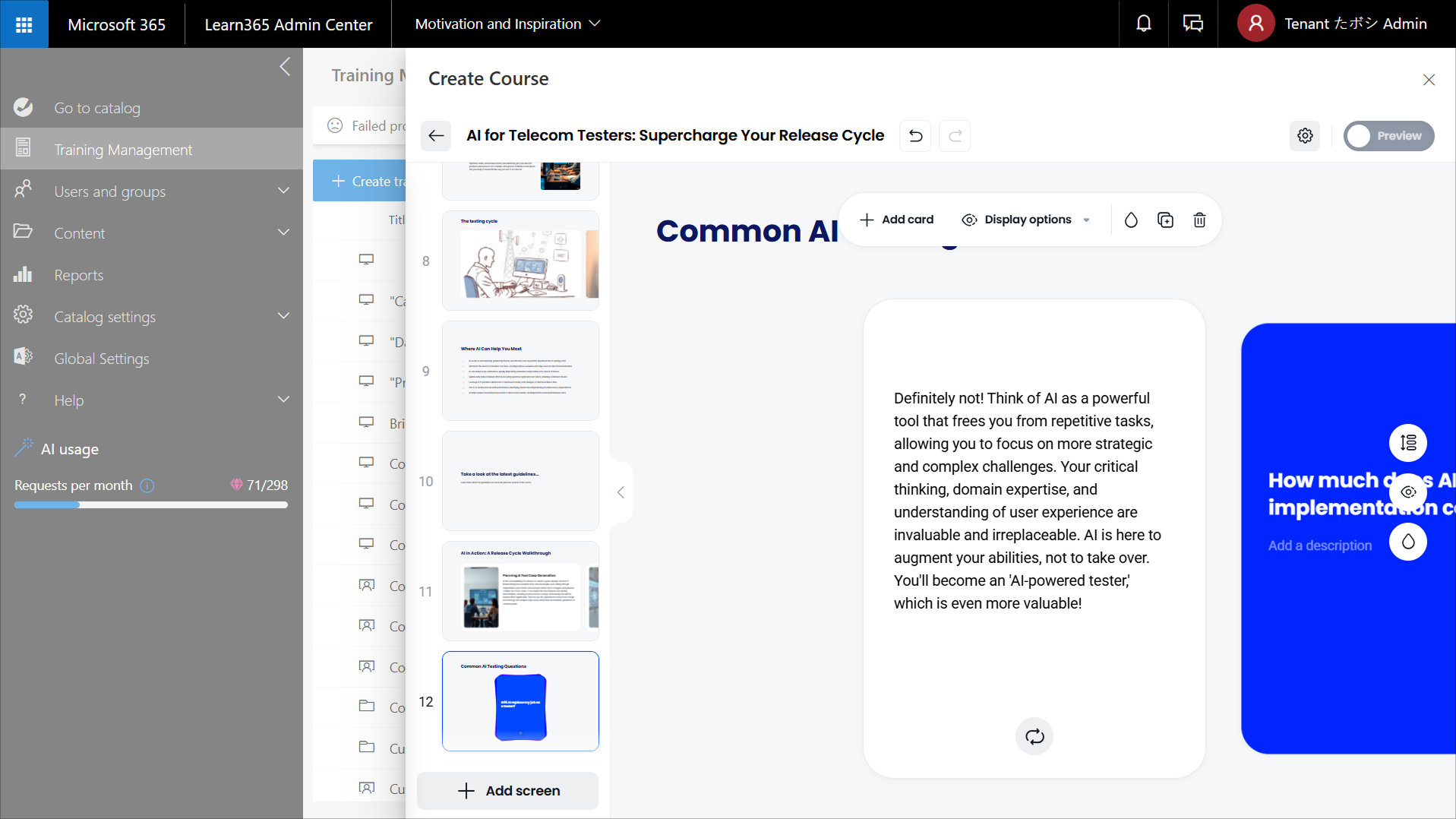Toggle the eye visibility button on blue card
Image resolution: width=1456 pixels, height=819 pixels.
(1407, 492)
